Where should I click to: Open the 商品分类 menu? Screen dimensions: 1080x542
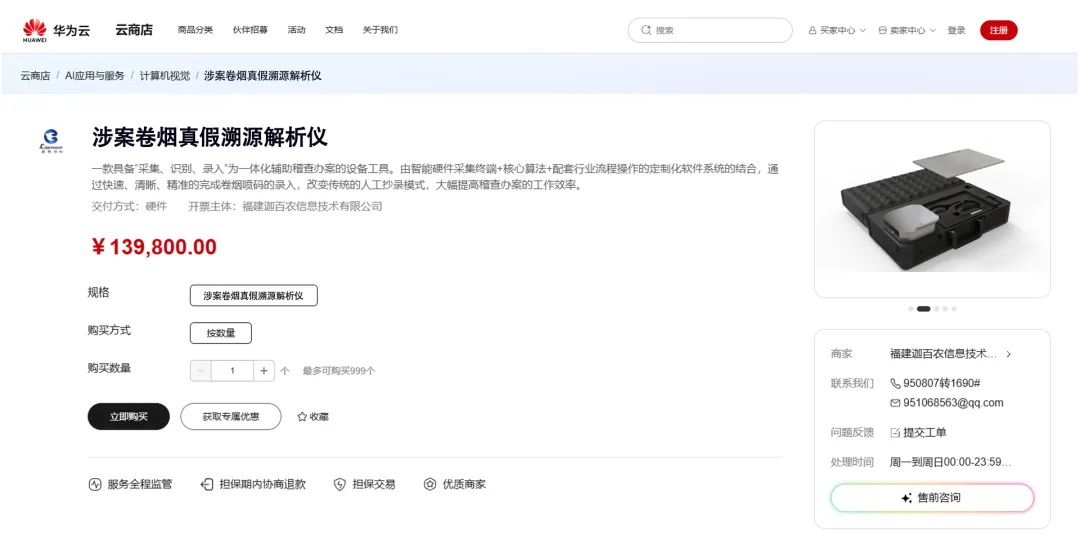coord(195,30)
